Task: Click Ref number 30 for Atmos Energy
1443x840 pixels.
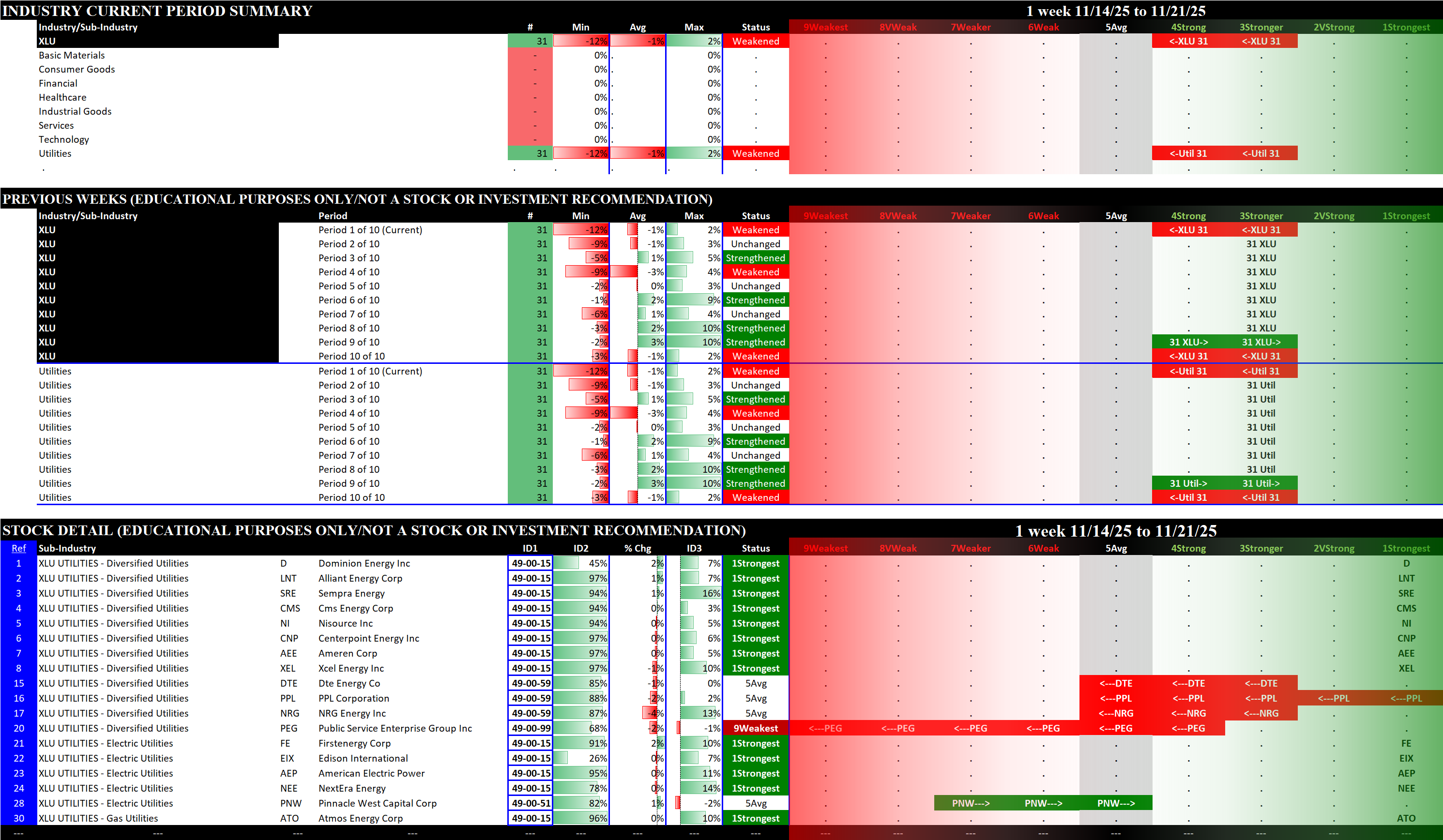Action: coord(18,818)
